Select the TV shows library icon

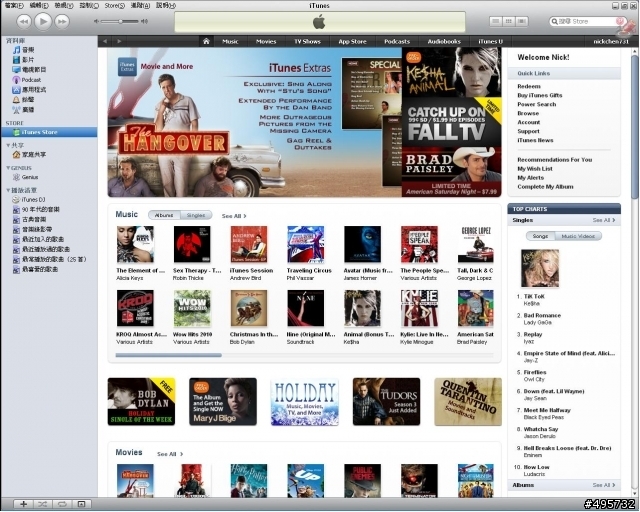(x=17, y=70)
